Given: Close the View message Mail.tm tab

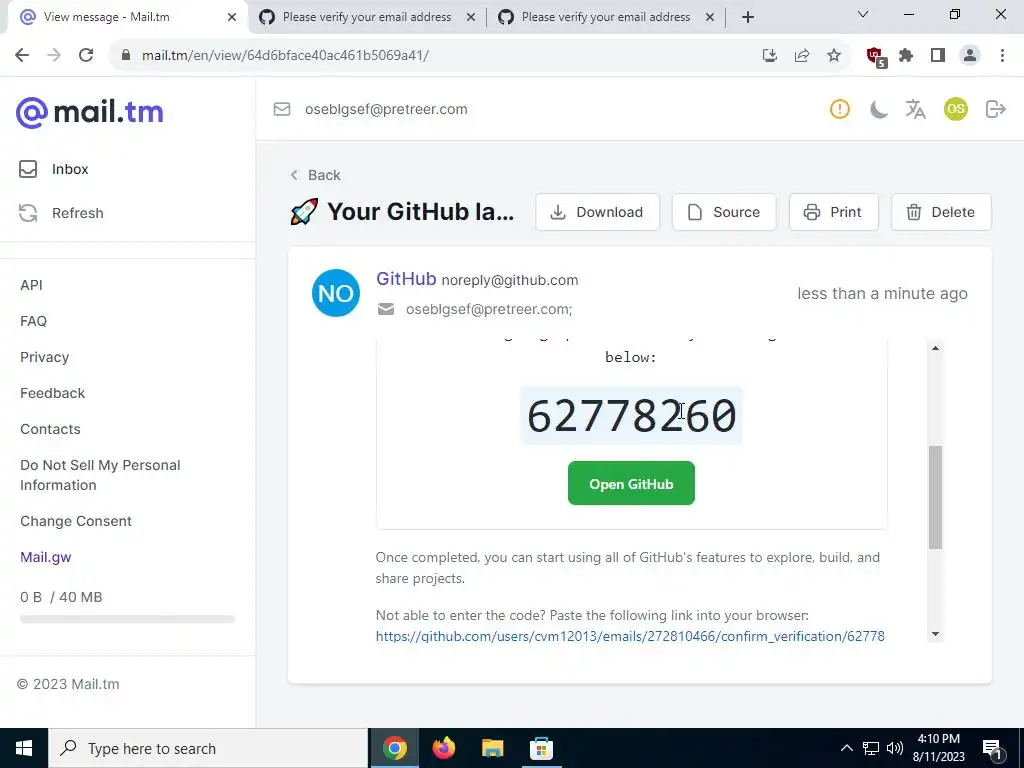Looking at the screenshot, I should (x=232, y=17).
